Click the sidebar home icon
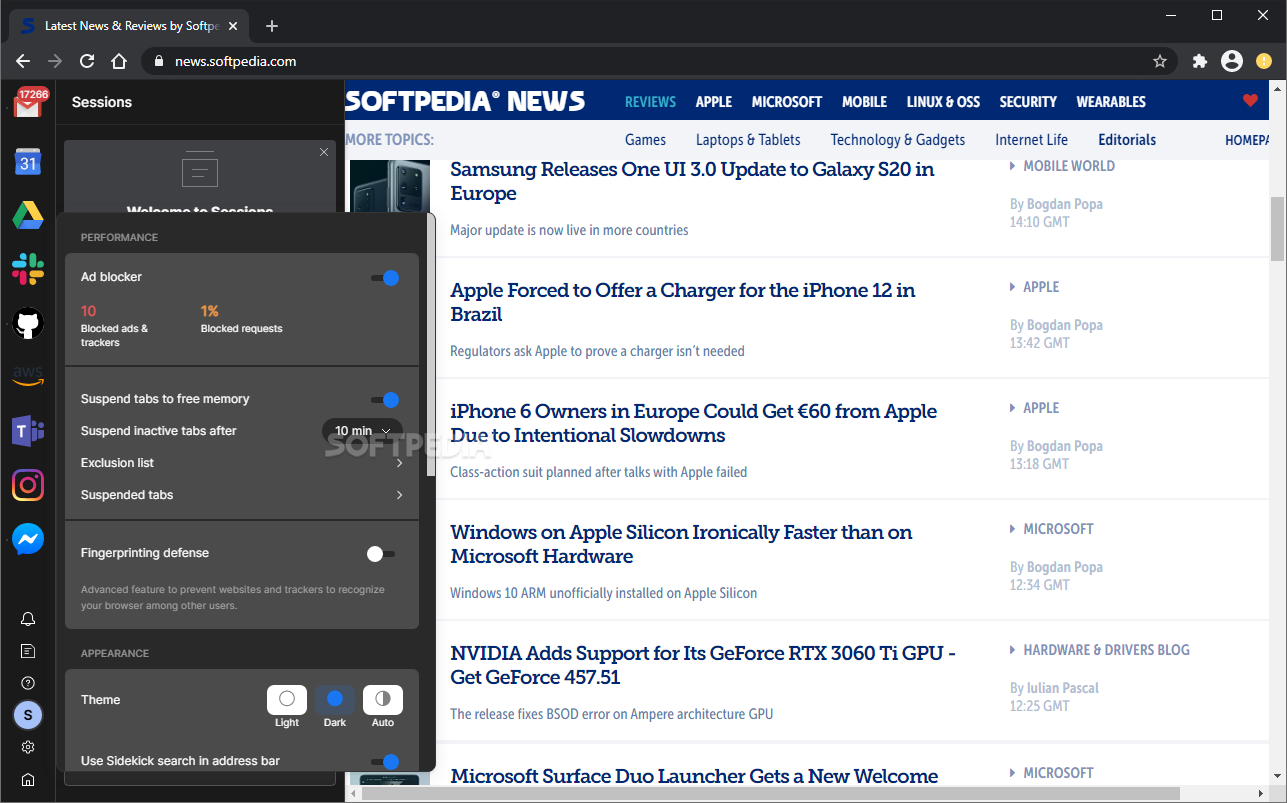The width and height of the screenshot is (1287, 803). point(28,780)
